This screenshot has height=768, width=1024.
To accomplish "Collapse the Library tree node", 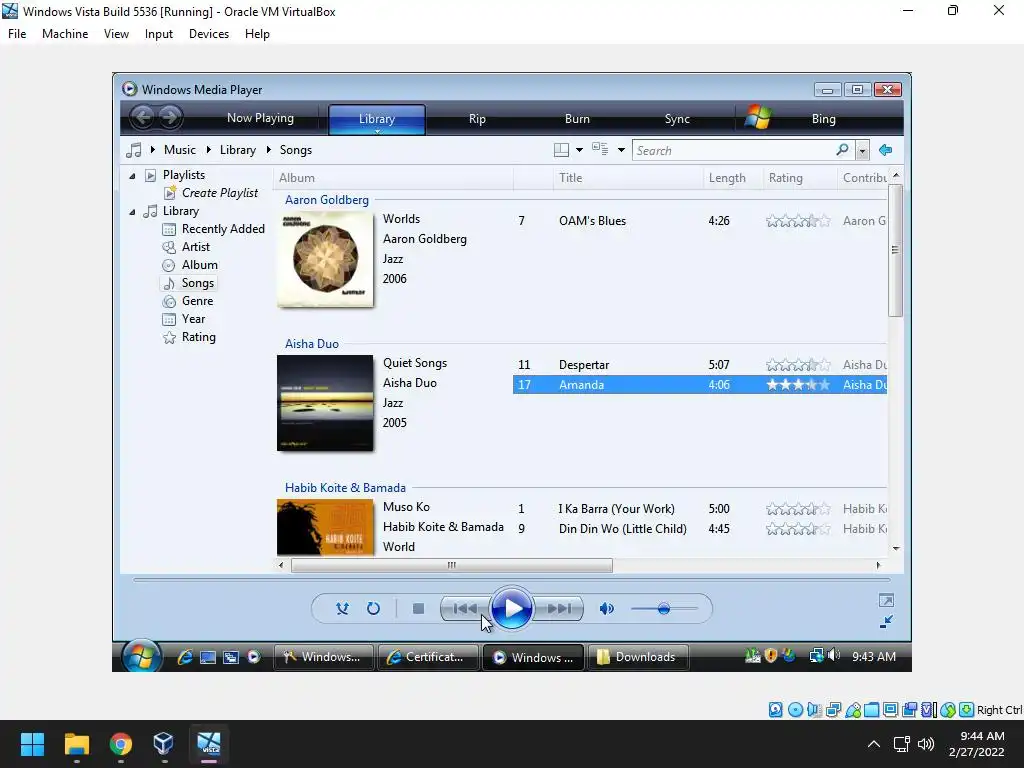I will coord(133,212).
